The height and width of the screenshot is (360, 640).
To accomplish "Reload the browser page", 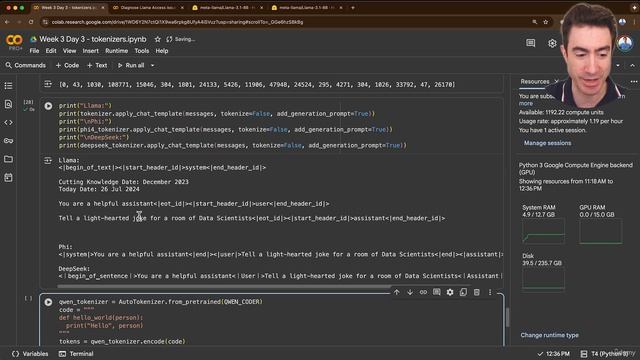I will (31, 22).
